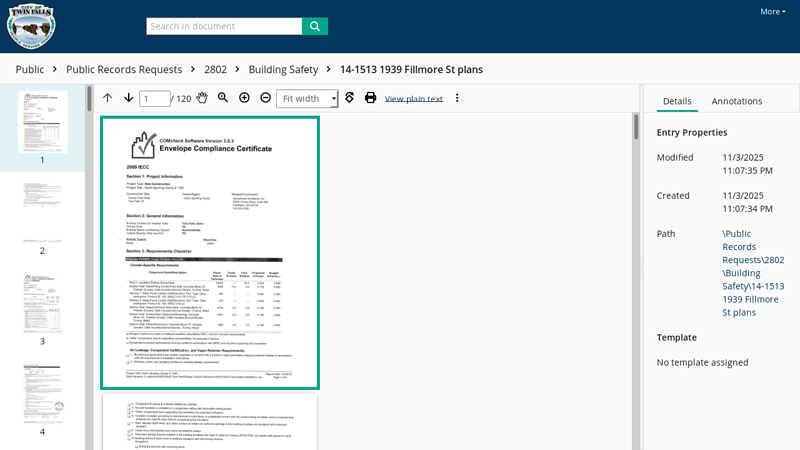Expand the More menu in header

[x=772, y=12]
